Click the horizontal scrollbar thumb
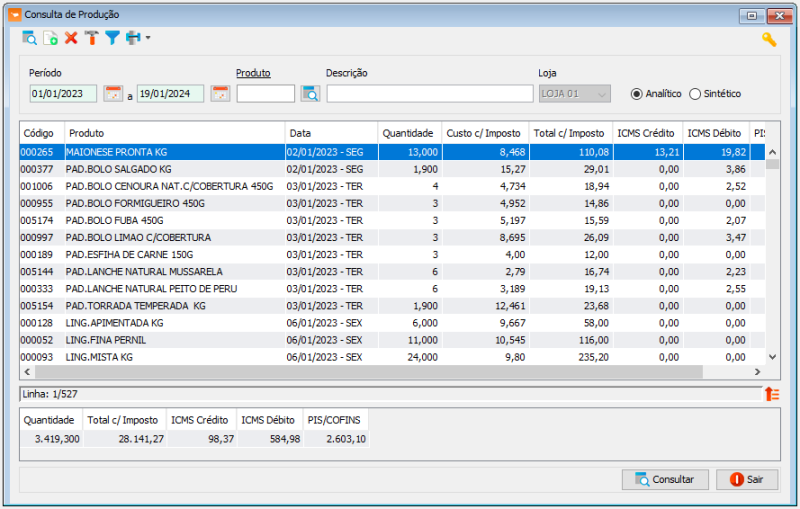This screenshot has height=509, width=800. click(368, 372)
